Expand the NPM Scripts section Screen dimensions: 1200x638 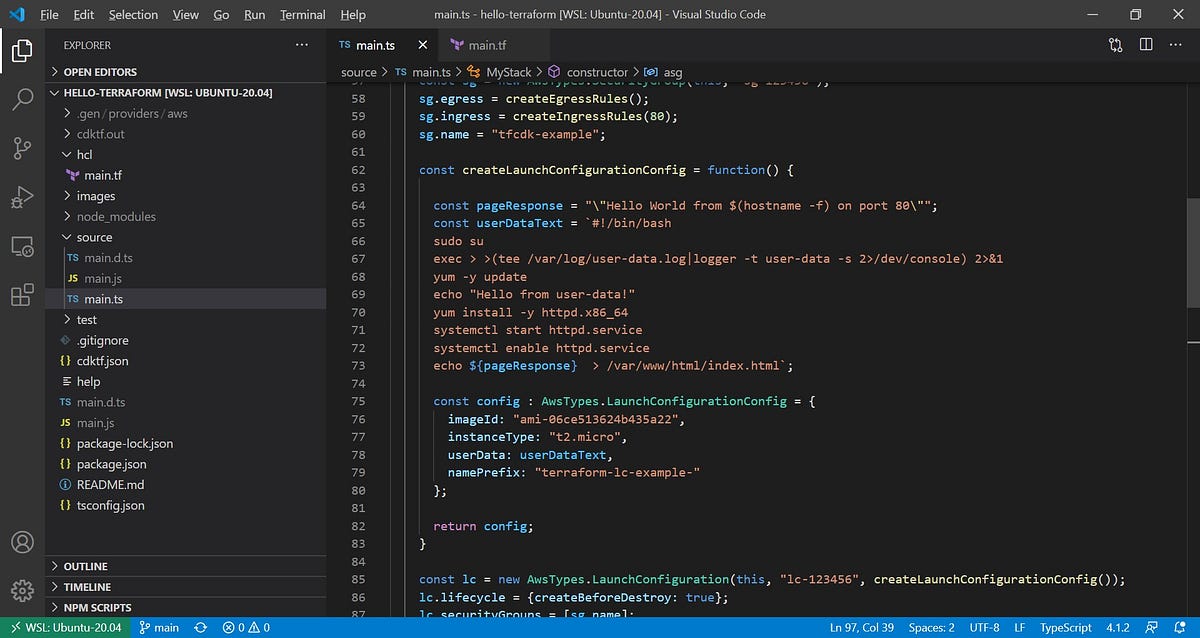point(186,608)
